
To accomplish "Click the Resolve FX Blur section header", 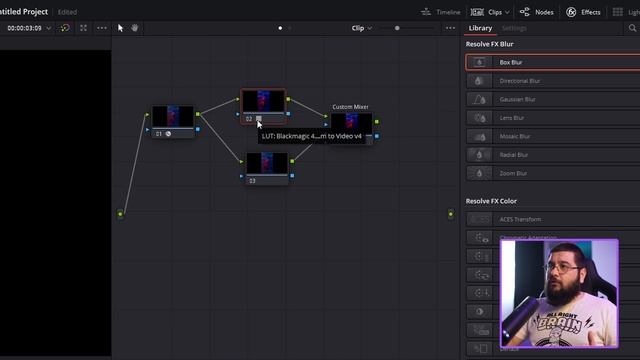I will click(489, 44).
